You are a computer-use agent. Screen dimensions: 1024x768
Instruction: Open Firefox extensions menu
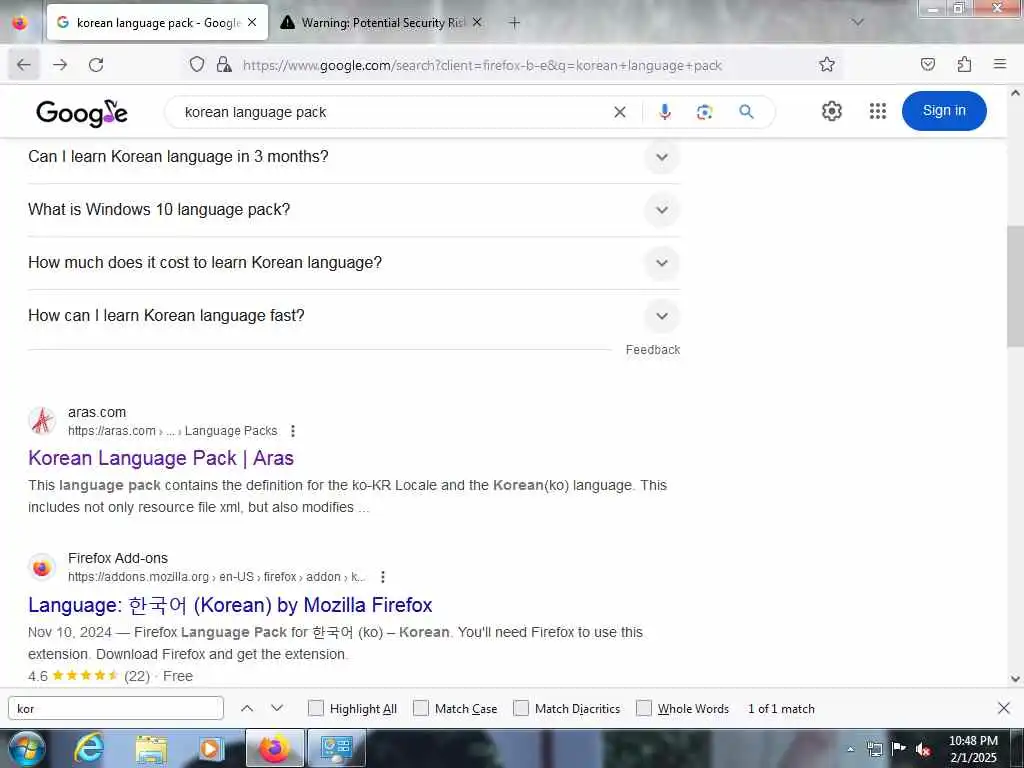pos(965,65)
